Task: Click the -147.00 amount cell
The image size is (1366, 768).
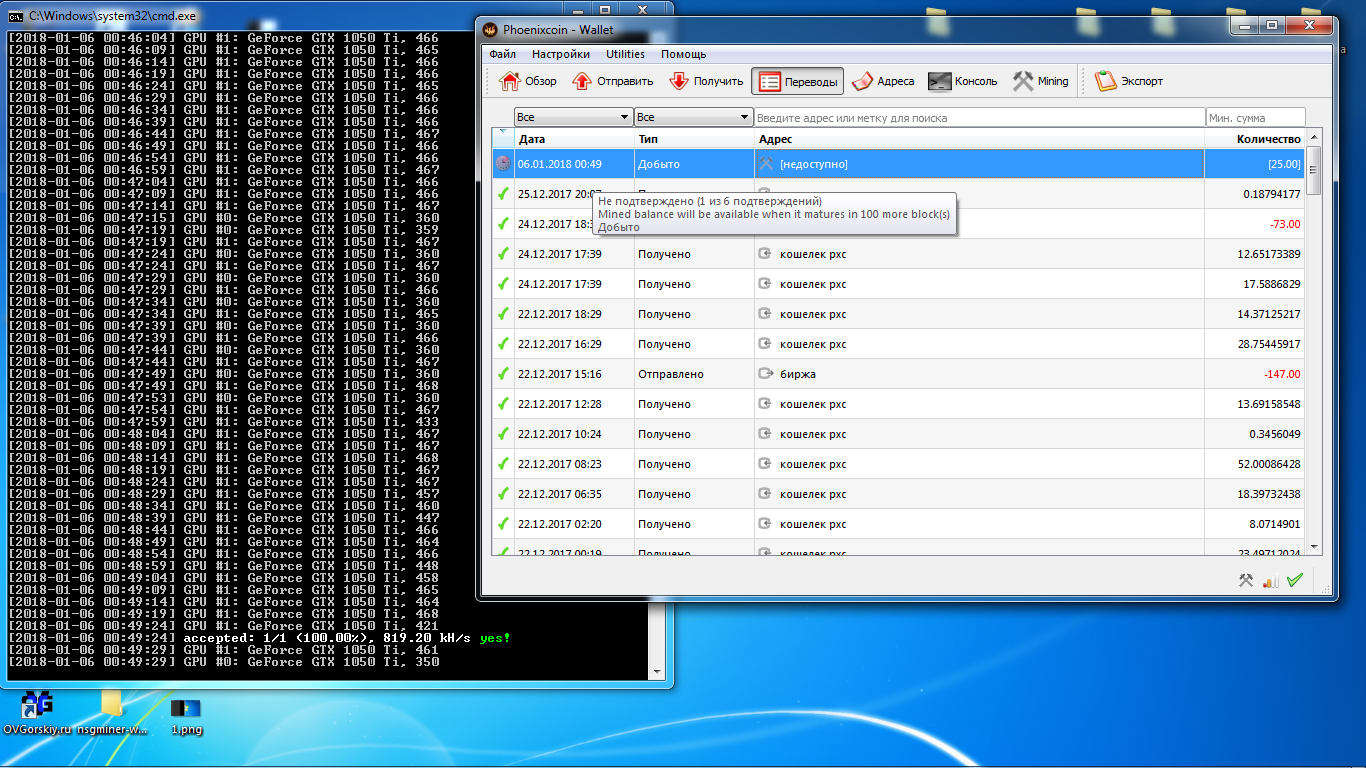Action: (1255, 374)
